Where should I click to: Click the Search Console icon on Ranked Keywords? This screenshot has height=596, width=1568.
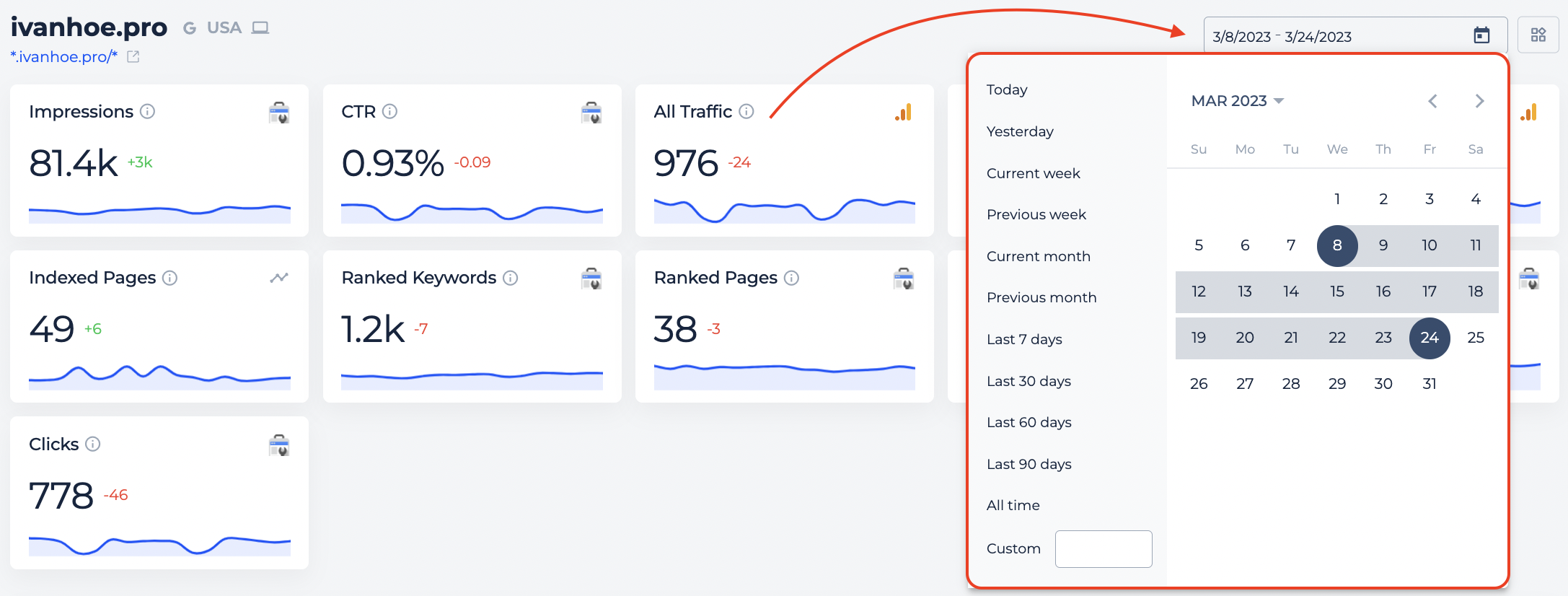[x=591, y=279]
